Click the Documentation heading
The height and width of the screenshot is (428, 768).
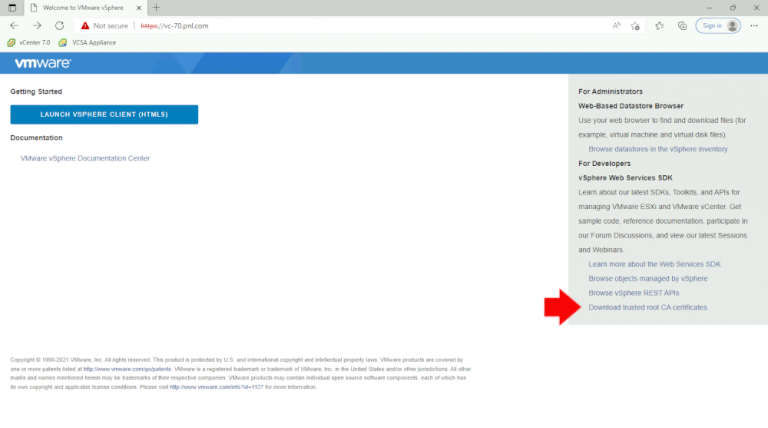pos(36,138)
